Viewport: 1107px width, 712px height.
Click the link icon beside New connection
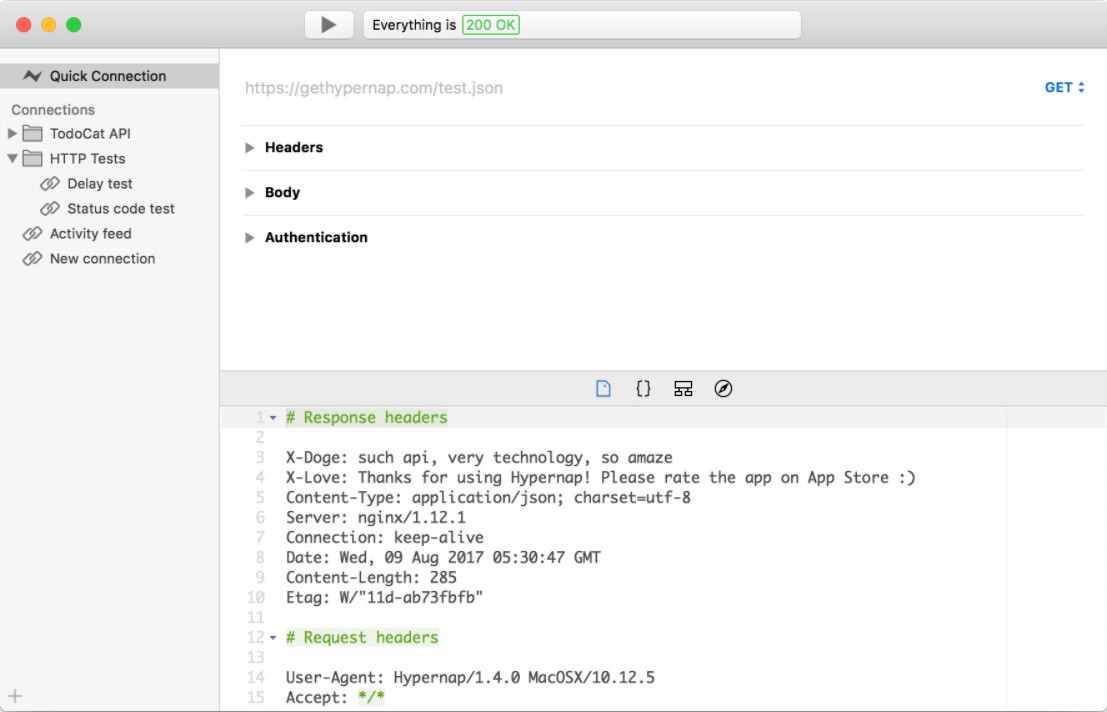point(32,259)
